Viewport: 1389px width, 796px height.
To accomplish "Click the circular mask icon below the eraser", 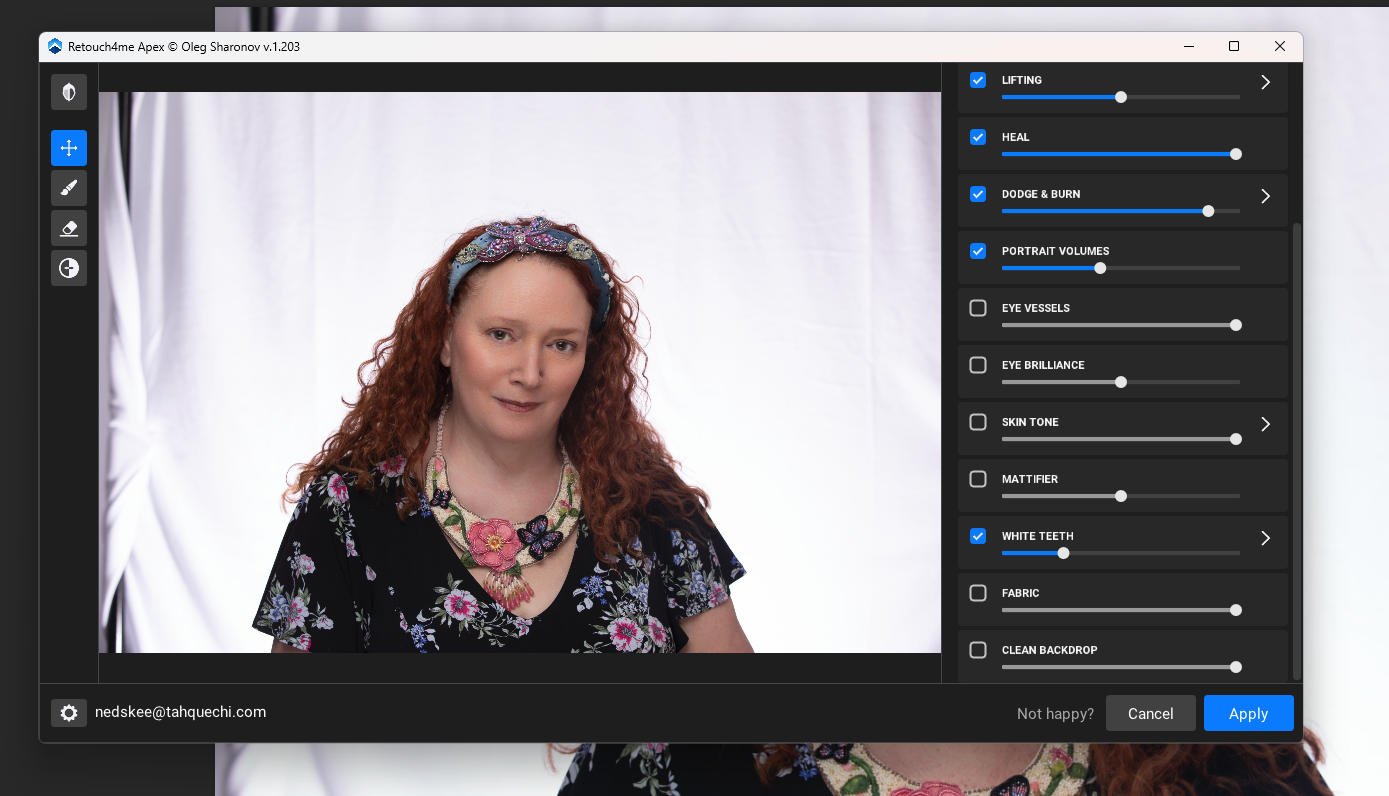I will pos(69,268).
